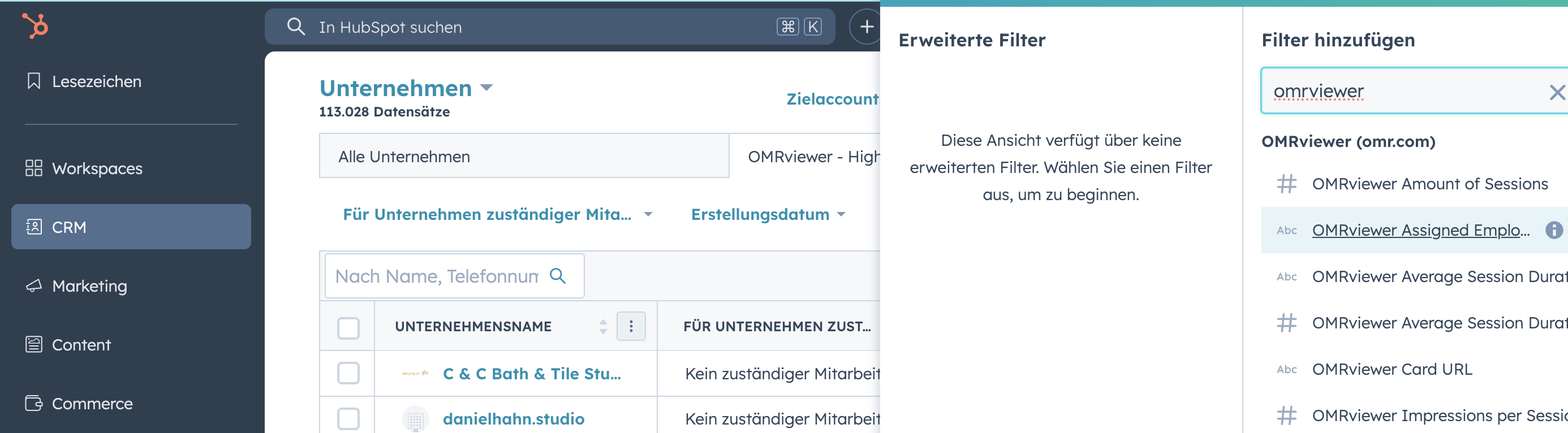Open column options menu for Unternehmensname
Screen dimensions: 1568x433
click(x=631, y=327)
